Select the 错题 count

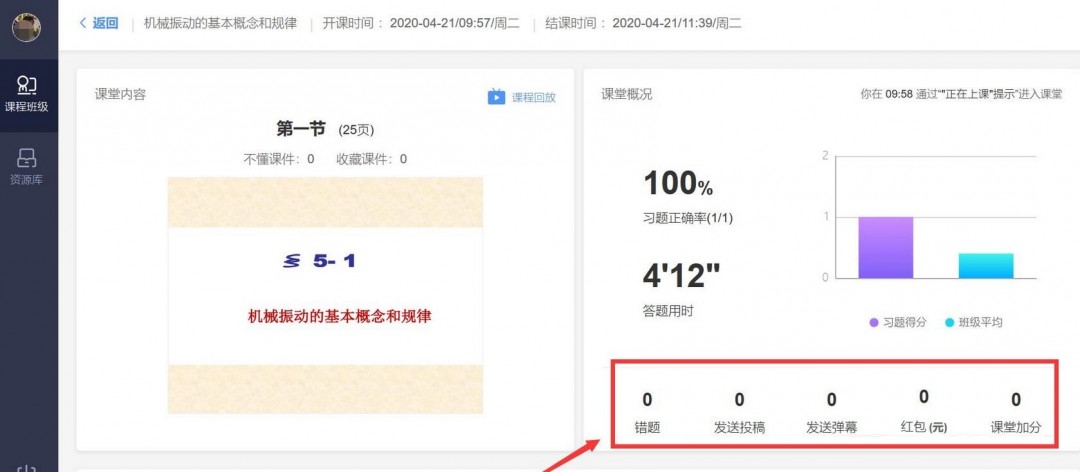[647, 399]
